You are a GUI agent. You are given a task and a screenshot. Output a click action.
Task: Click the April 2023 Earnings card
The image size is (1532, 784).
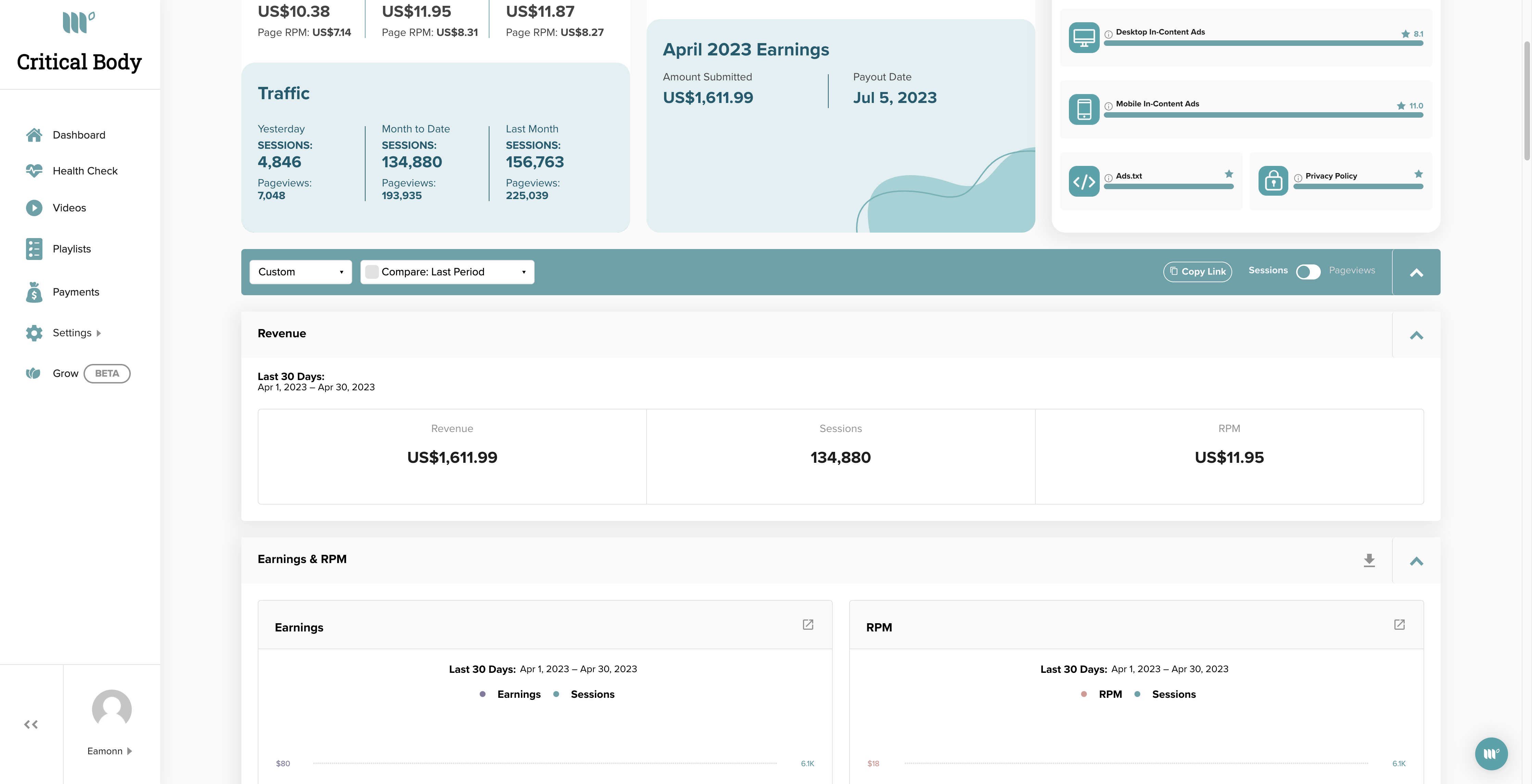tap(840, 126)
